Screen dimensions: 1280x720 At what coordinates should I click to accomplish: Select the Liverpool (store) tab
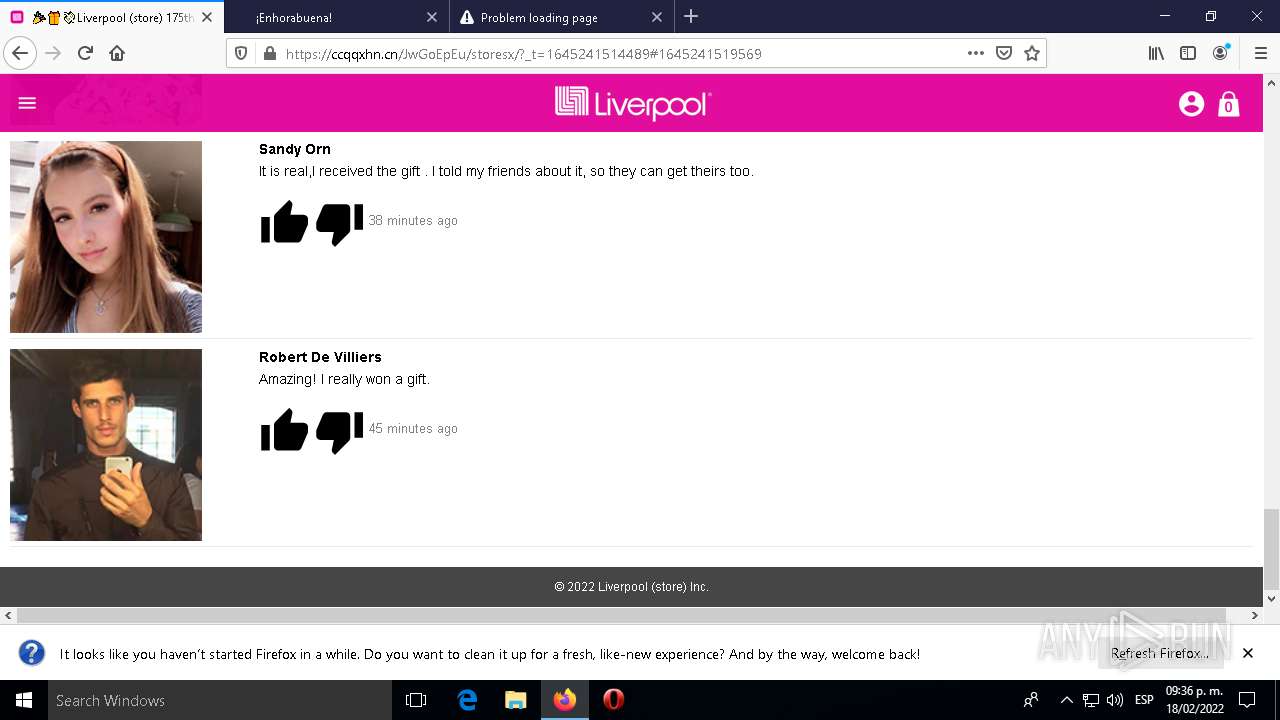[112, 17]
